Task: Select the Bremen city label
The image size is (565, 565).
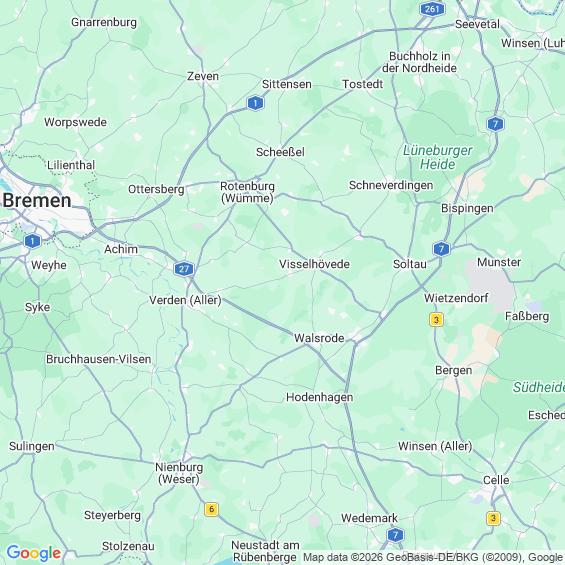Action: pos(37,200)
